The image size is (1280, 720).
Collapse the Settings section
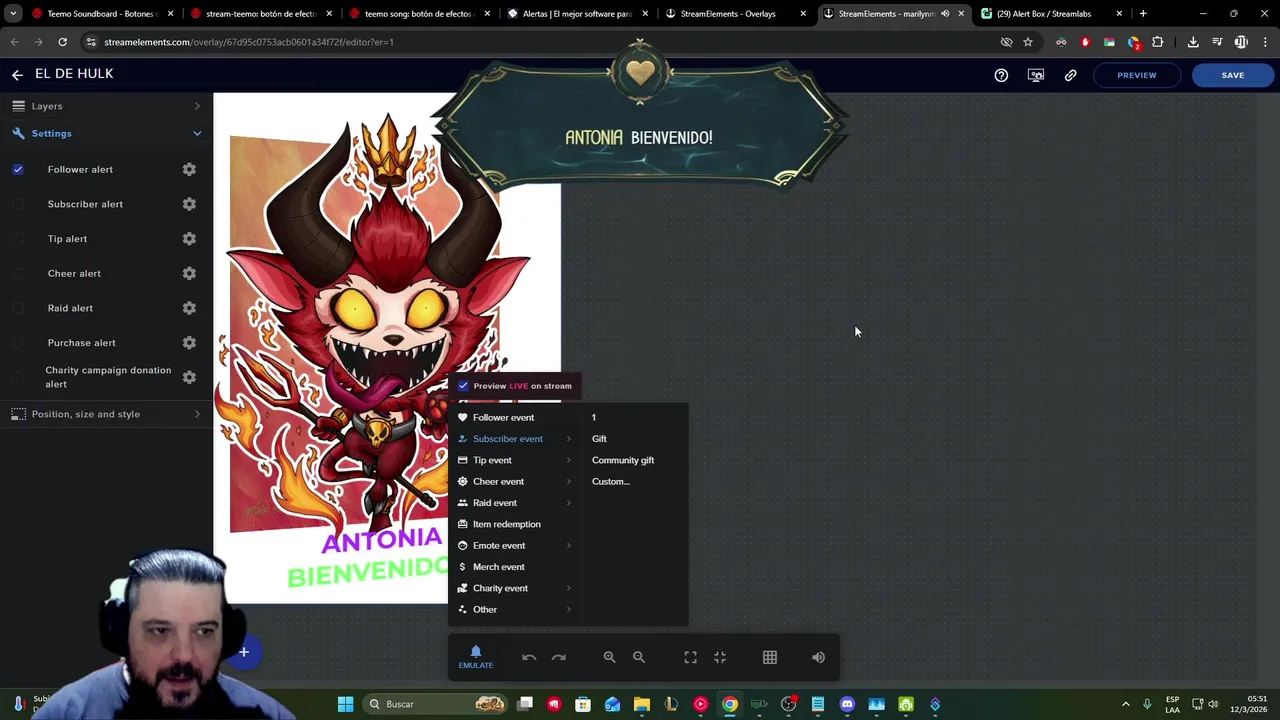click(106, 133)
